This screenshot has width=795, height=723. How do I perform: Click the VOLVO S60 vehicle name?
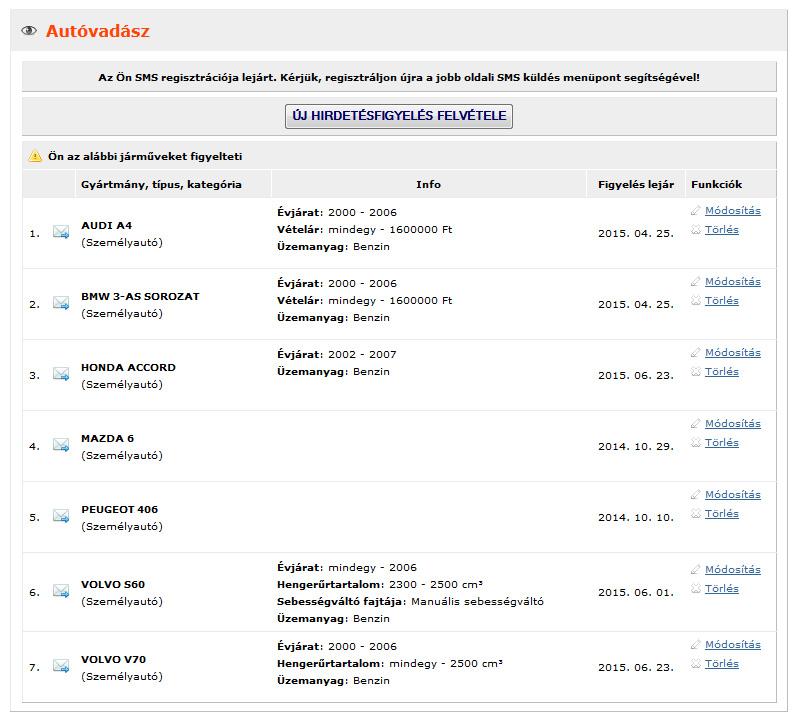coord(113,585)
